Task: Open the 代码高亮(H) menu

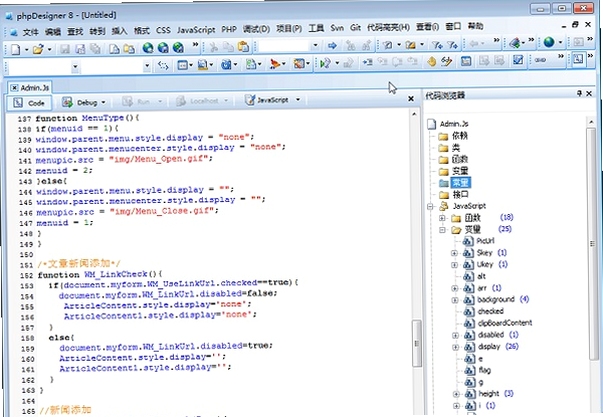Action: click(x=388, y=27)
